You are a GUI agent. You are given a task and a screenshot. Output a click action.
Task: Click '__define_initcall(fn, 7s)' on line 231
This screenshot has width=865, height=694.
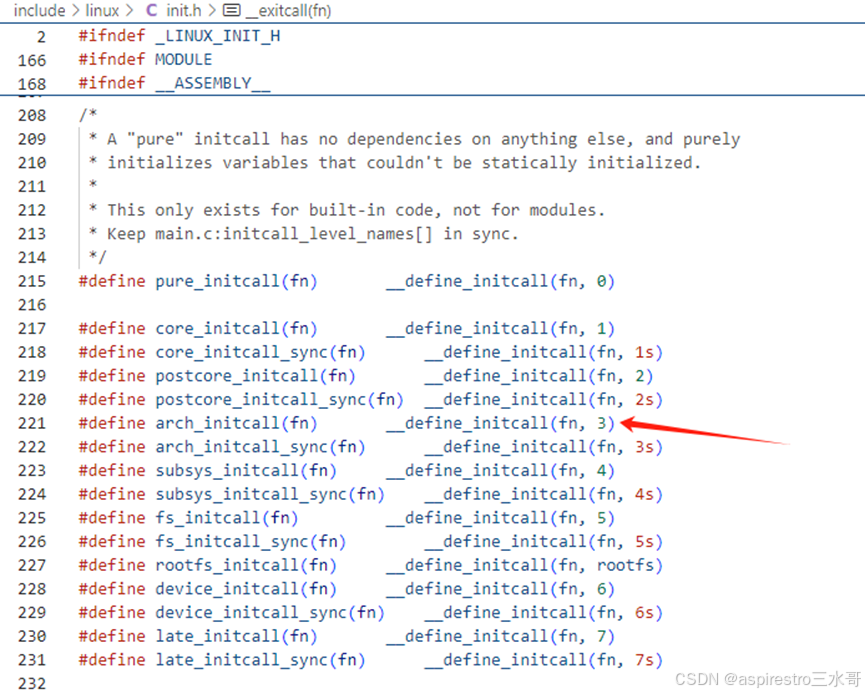tap(543, 661)
